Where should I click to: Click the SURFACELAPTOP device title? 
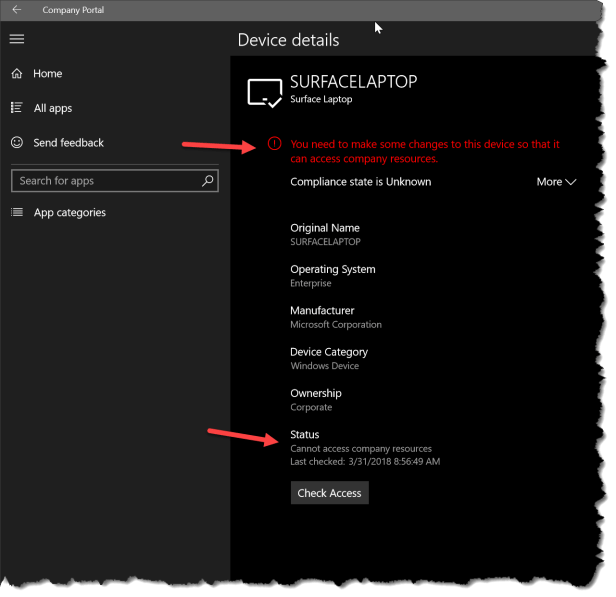(x=353, y=82)
